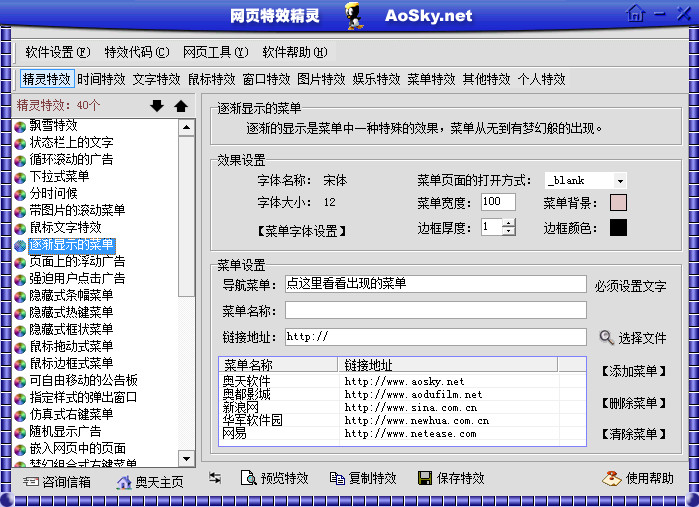This screenshot has height=507, width=699.
Task: Click effect list scrollbar up arrow
Action: click(186, 128)
